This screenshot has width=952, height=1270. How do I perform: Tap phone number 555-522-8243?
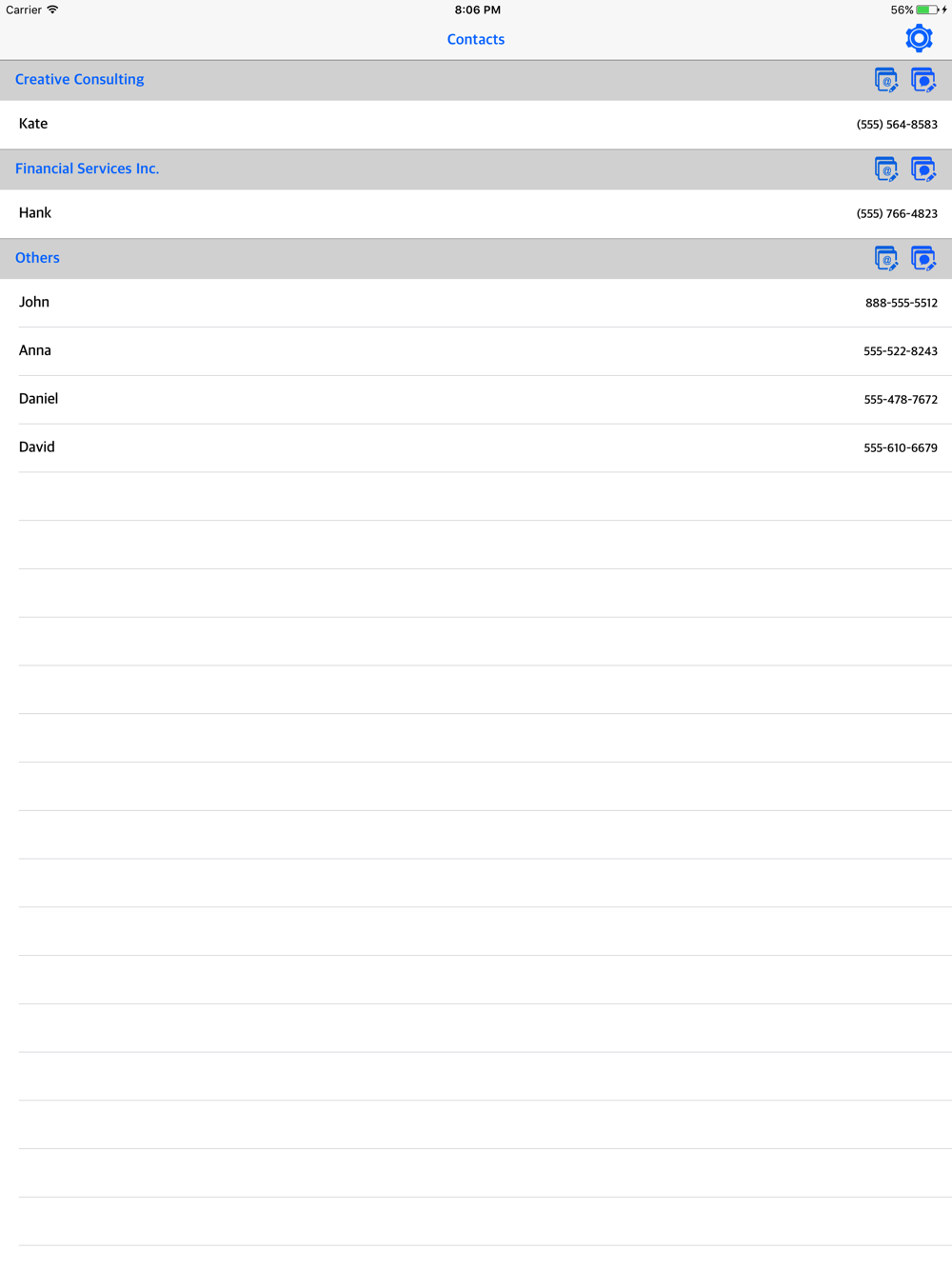coord(901,351)
